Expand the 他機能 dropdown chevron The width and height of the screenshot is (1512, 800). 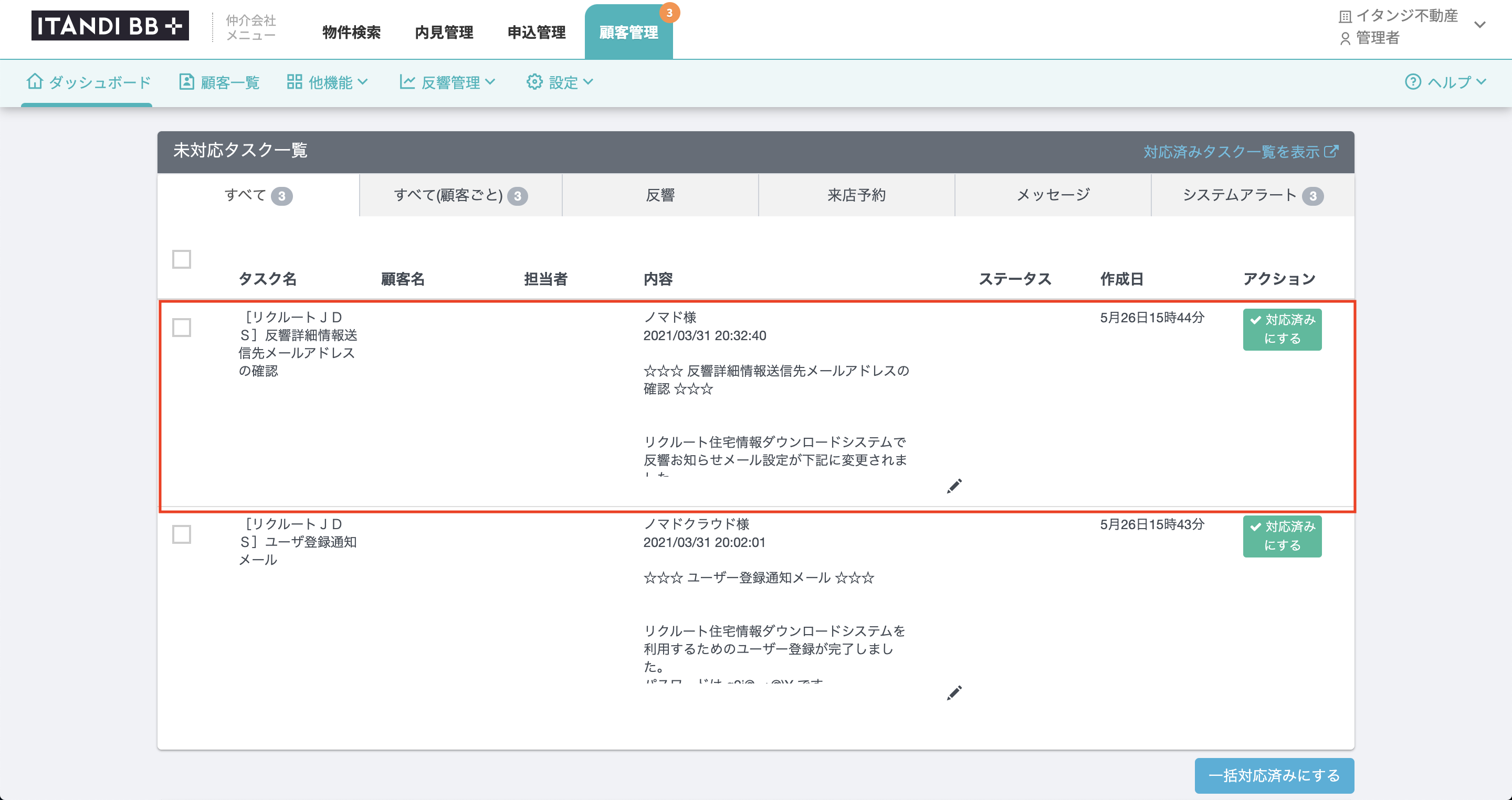coord(363,82)
